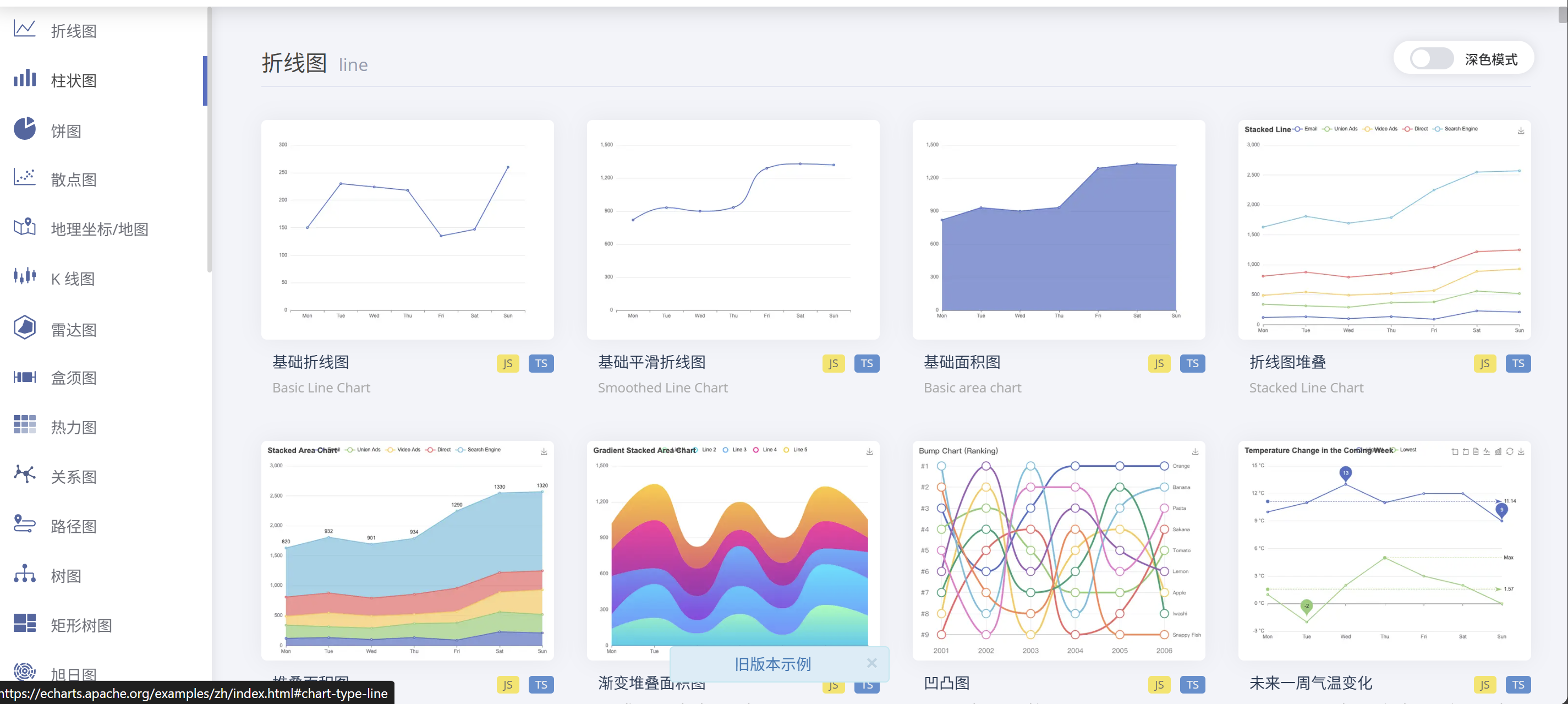Open the TS example of 凹凸图

tap(1192, 685)
